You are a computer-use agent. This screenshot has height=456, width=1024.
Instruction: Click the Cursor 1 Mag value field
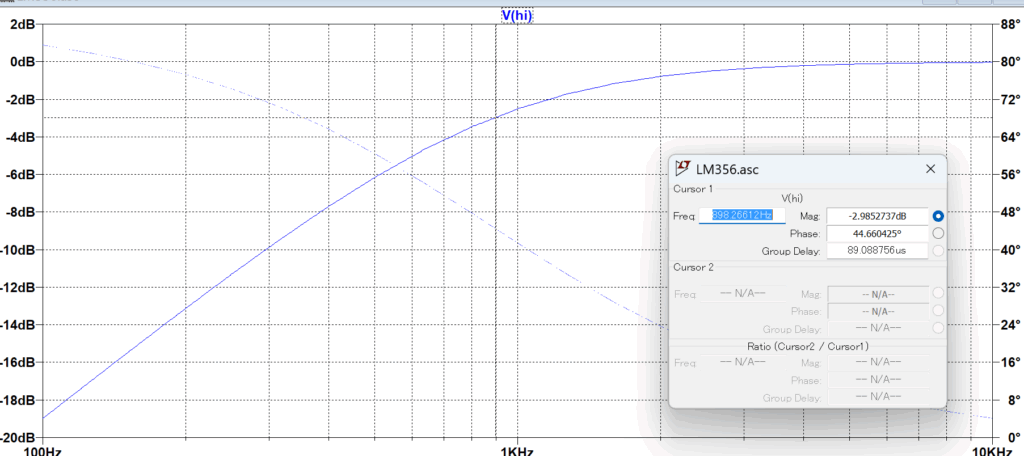coord(877,215)
